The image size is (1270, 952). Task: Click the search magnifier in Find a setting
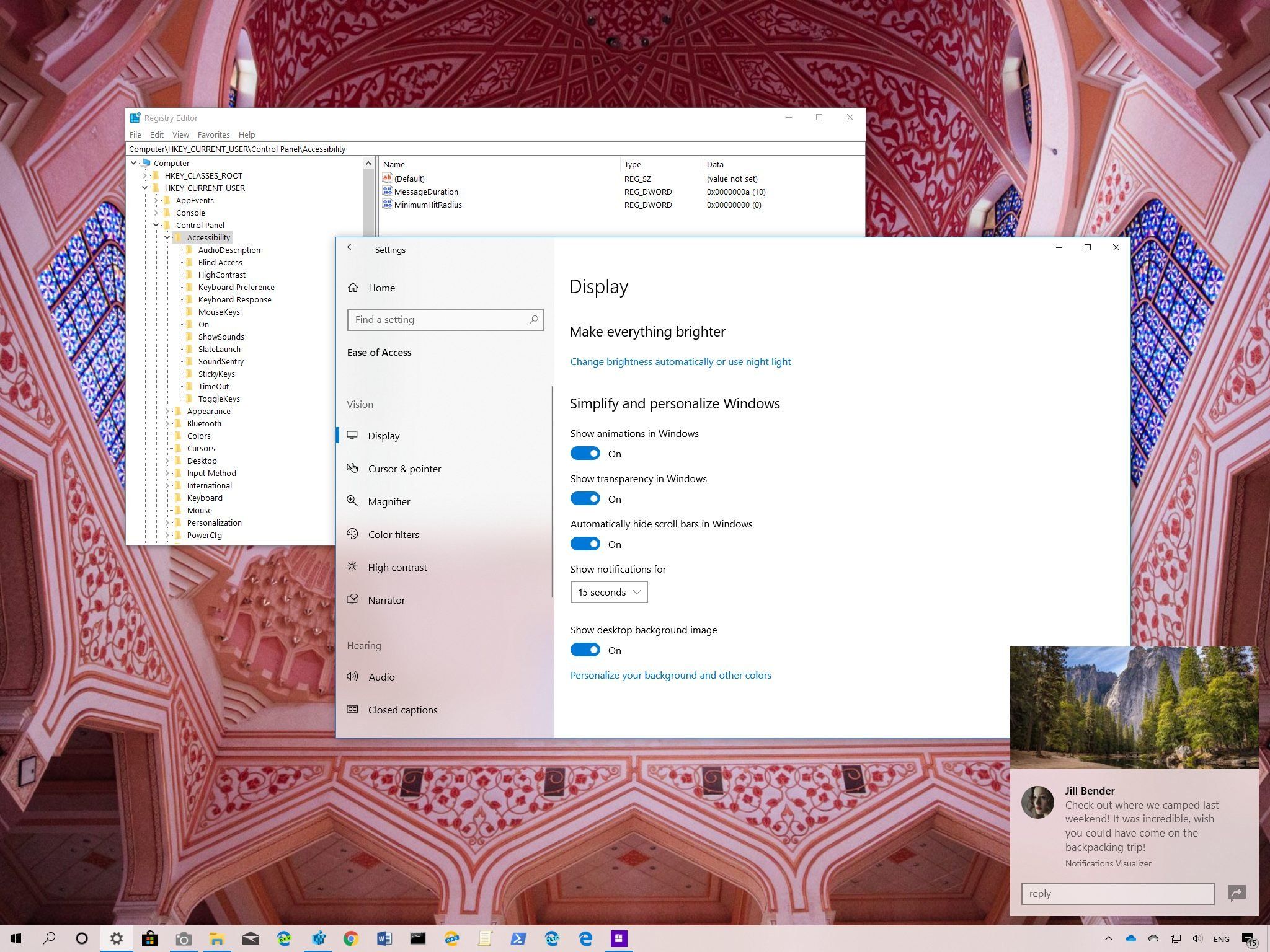click(x=533, y=320)
